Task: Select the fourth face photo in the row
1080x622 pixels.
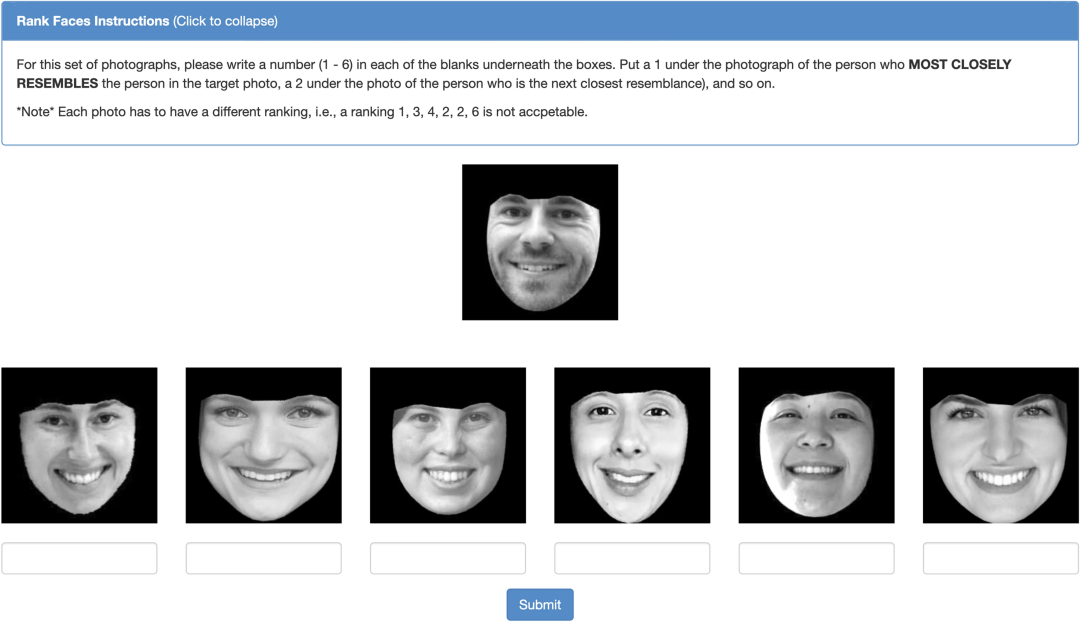Action: pos(632,445)
